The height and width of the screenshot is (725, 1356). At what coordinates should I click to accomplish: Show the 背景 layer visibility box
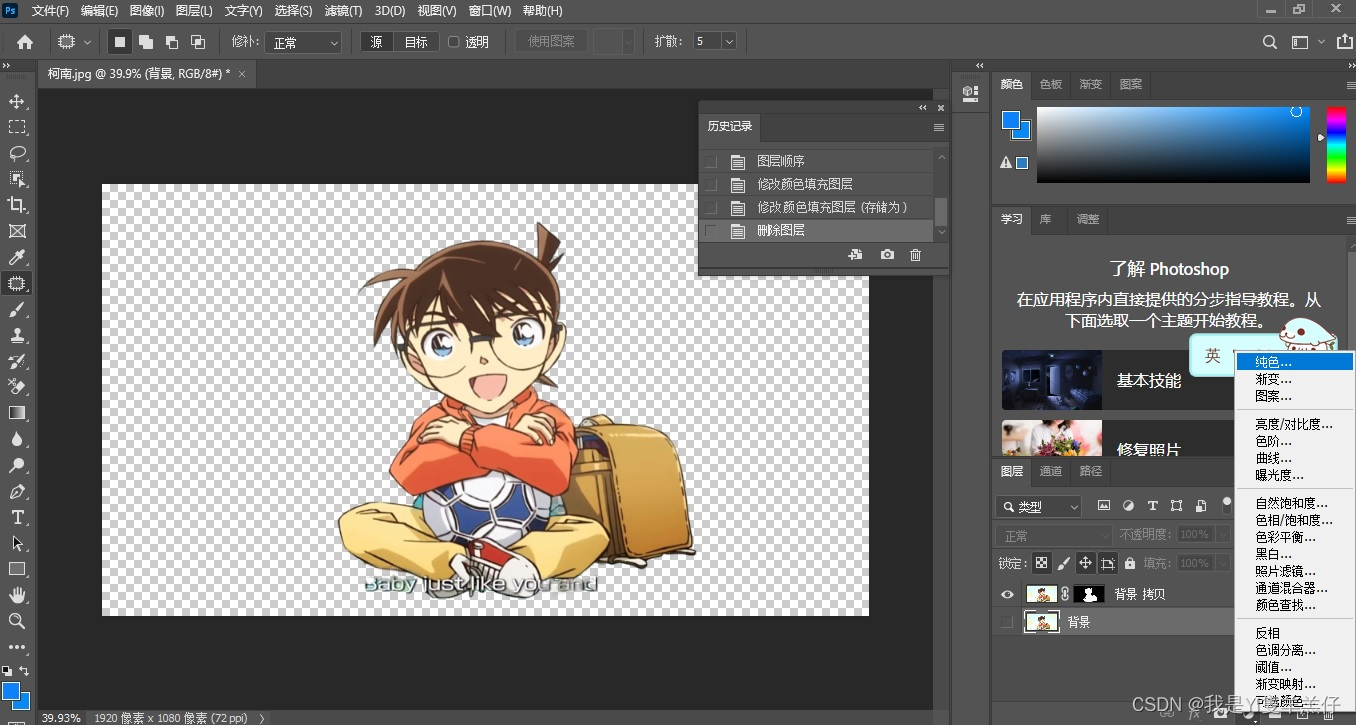pos(1007,622)
